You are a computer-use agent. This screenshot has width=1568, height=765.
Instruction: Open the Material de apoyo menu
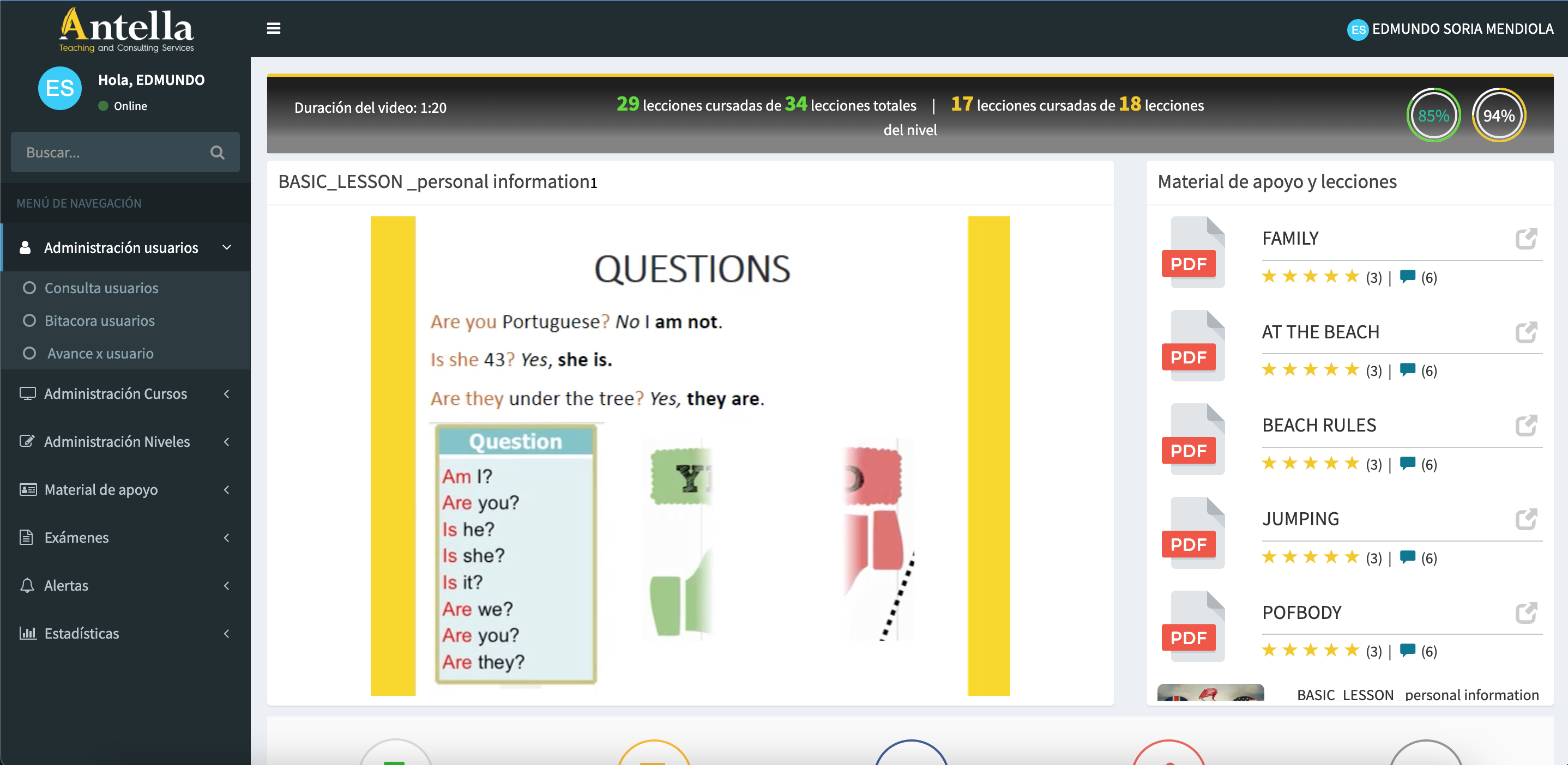125,489
